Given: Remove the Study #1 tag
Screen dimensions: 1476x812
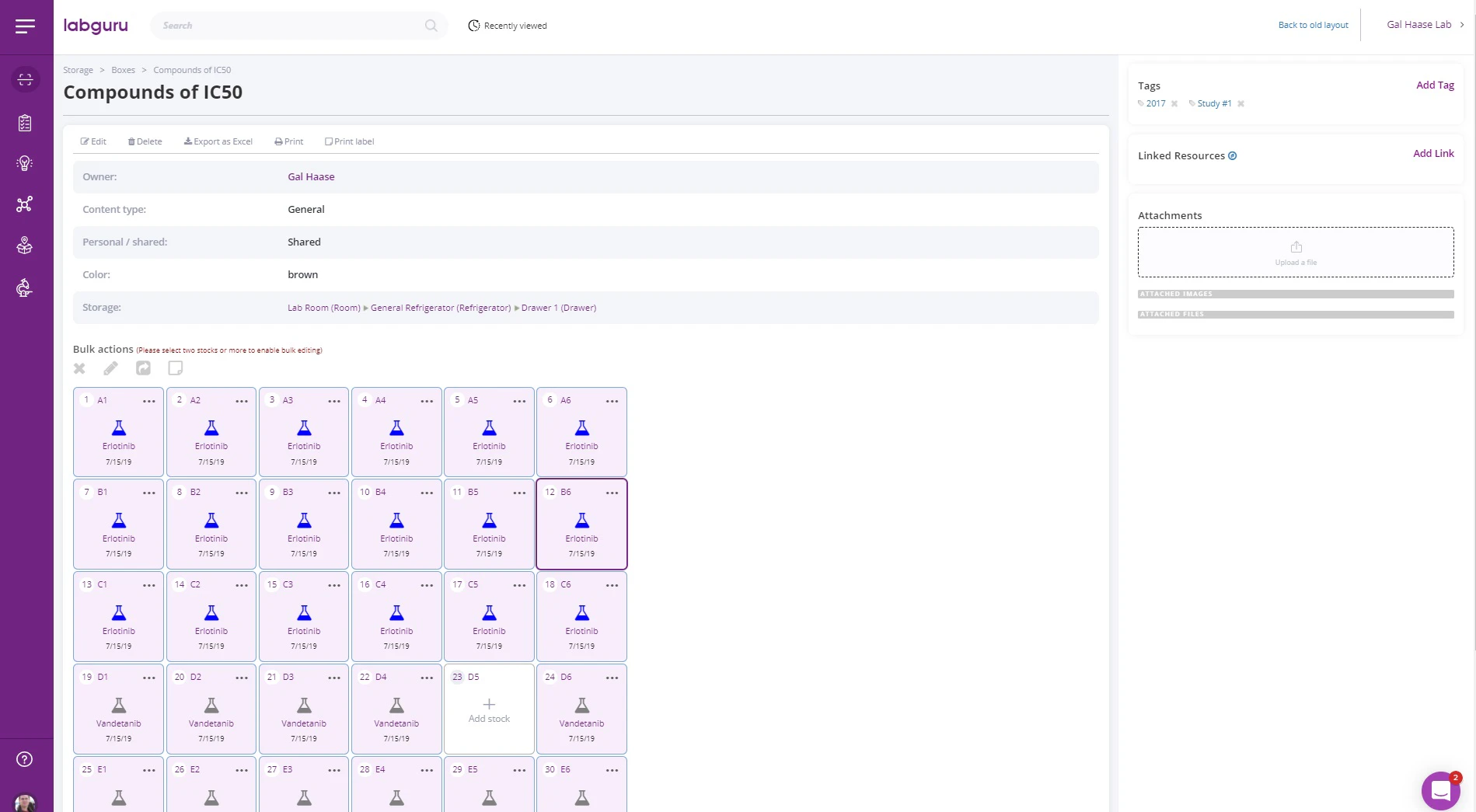Looking at the screenshot, I should click(1240, 103).
